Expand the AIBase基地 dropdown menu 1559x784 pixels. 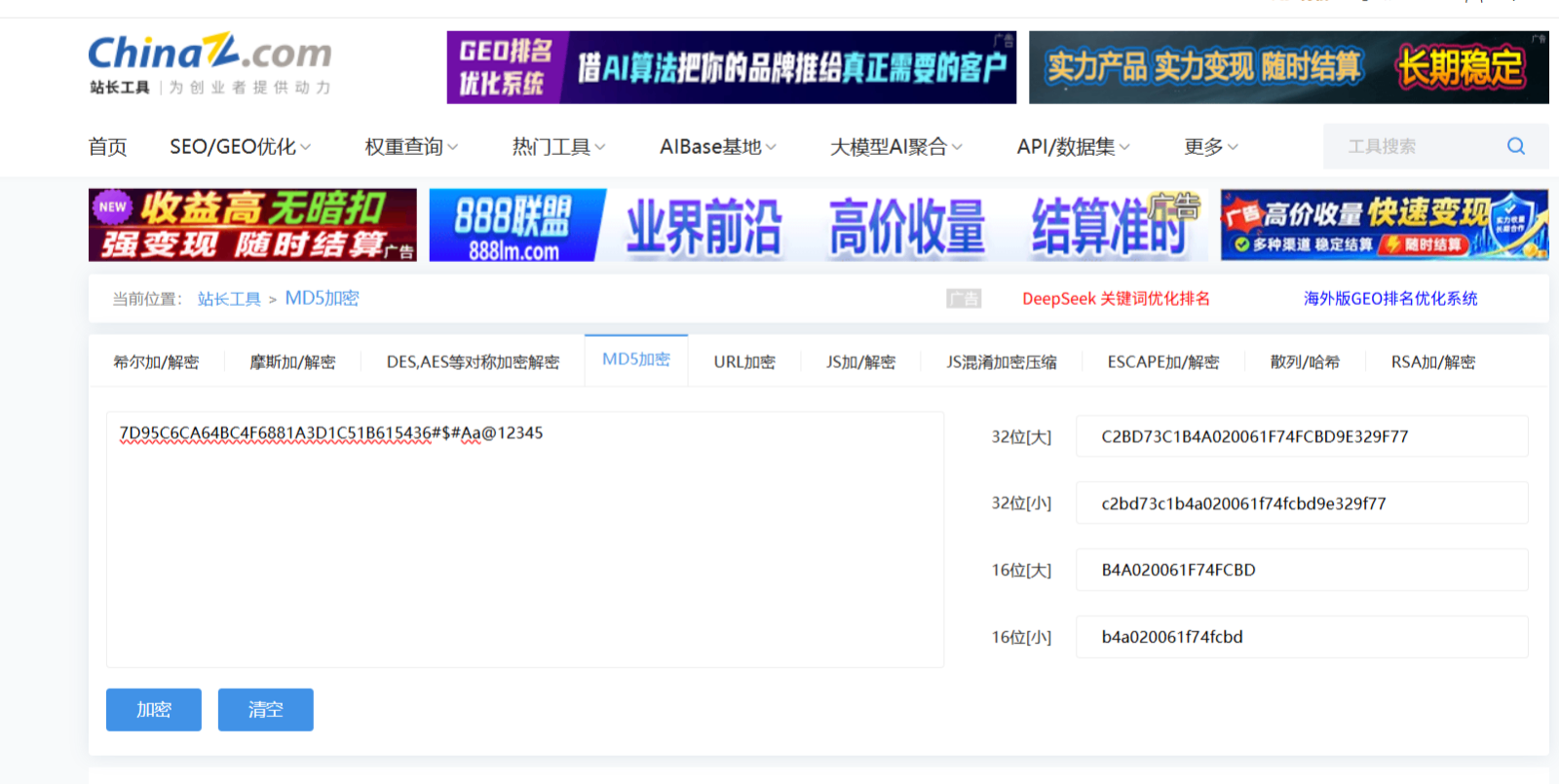(x=718, y=146)
